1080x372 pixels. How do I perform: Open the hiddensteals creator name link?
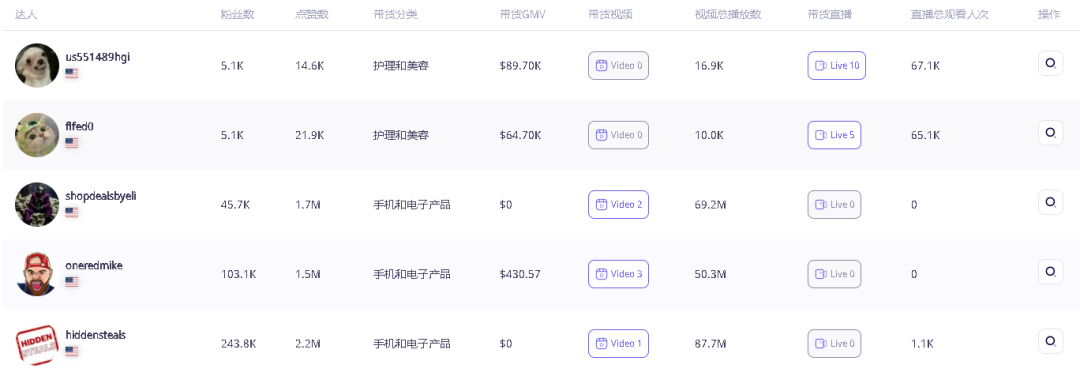point(96,335)
